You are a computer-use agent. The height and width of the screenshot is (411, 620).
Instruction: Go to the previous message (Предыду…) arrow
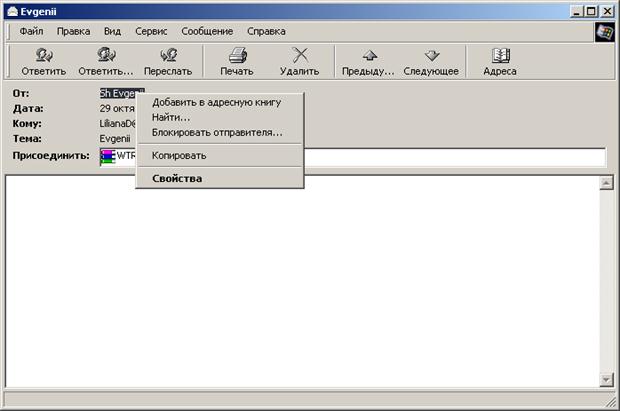370,55
